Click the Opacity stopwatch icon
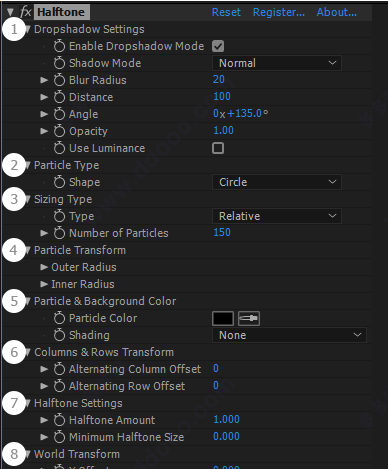Viewport: 388px width, 469px height. [x=59, y=131]
